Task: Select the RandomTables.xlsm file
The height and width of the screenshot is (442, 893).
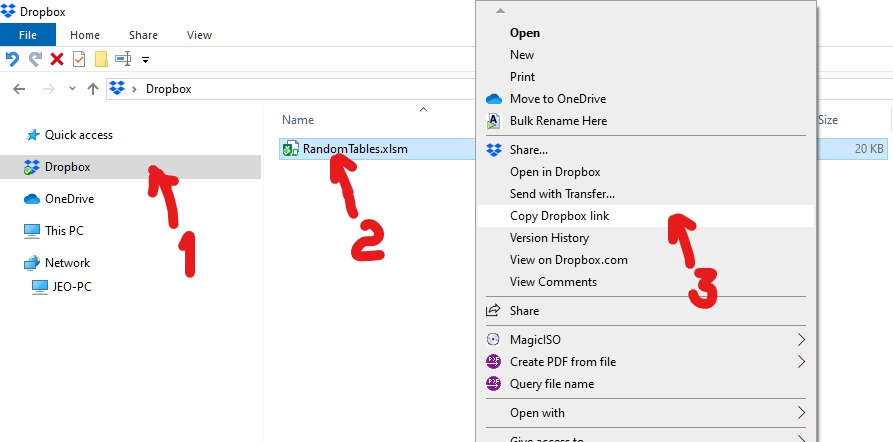Action: 355,149
